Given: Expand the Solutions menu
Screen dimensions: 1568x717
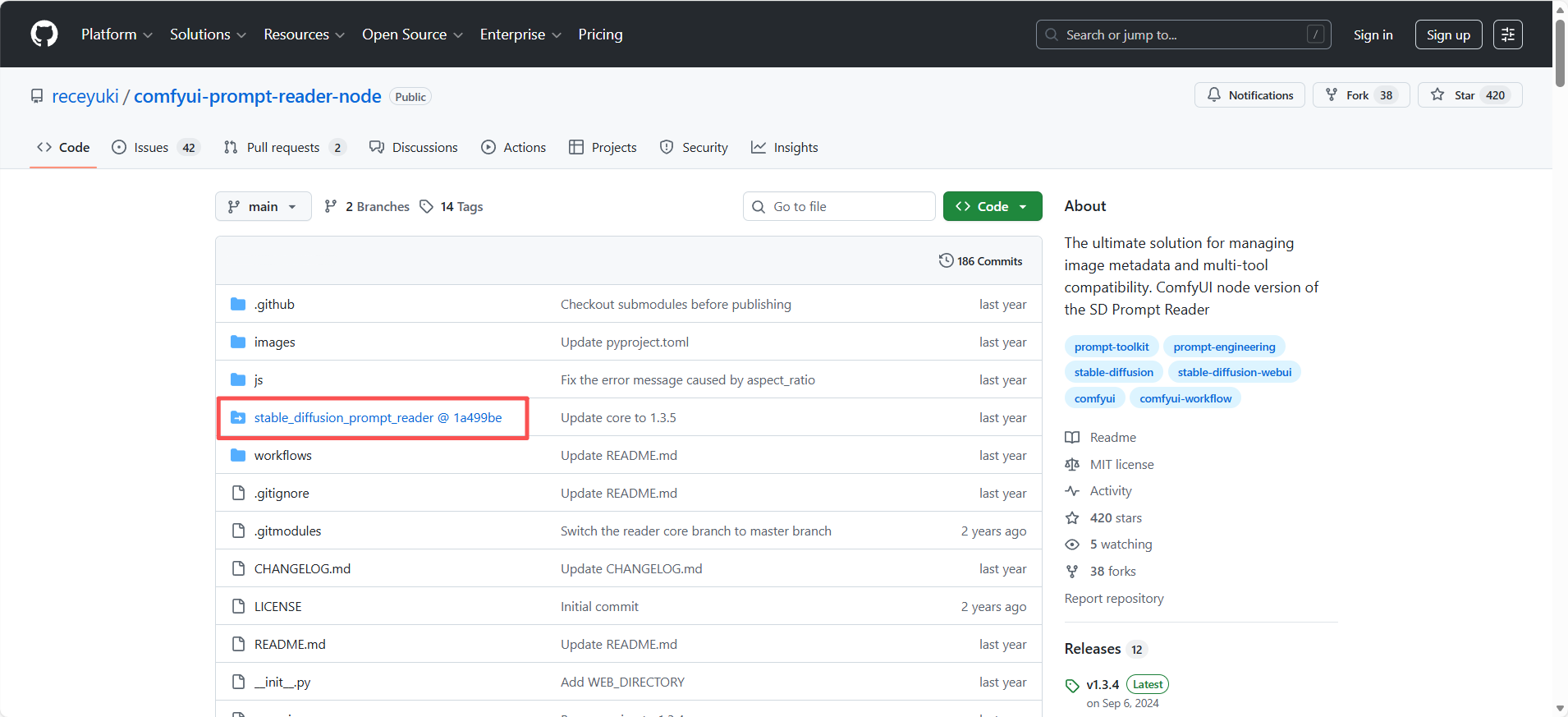Looking at the screenshot, I should (x=208, y=34).
